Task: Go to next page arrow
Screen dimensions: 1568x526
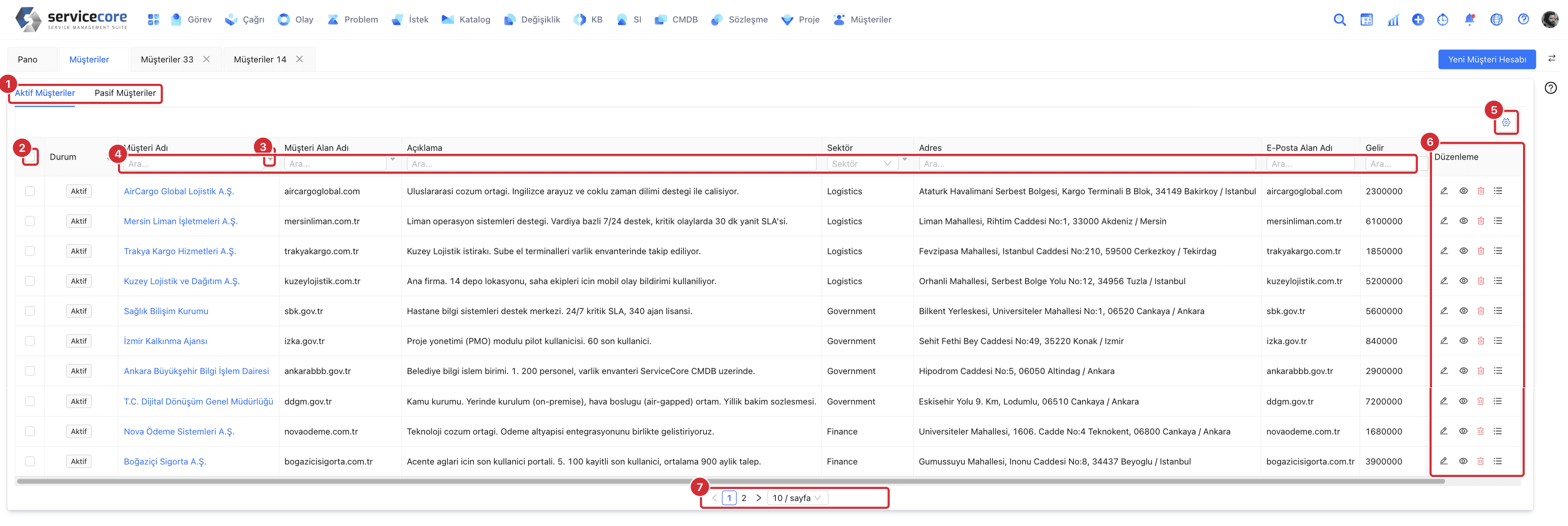Action: click(758, 498)
